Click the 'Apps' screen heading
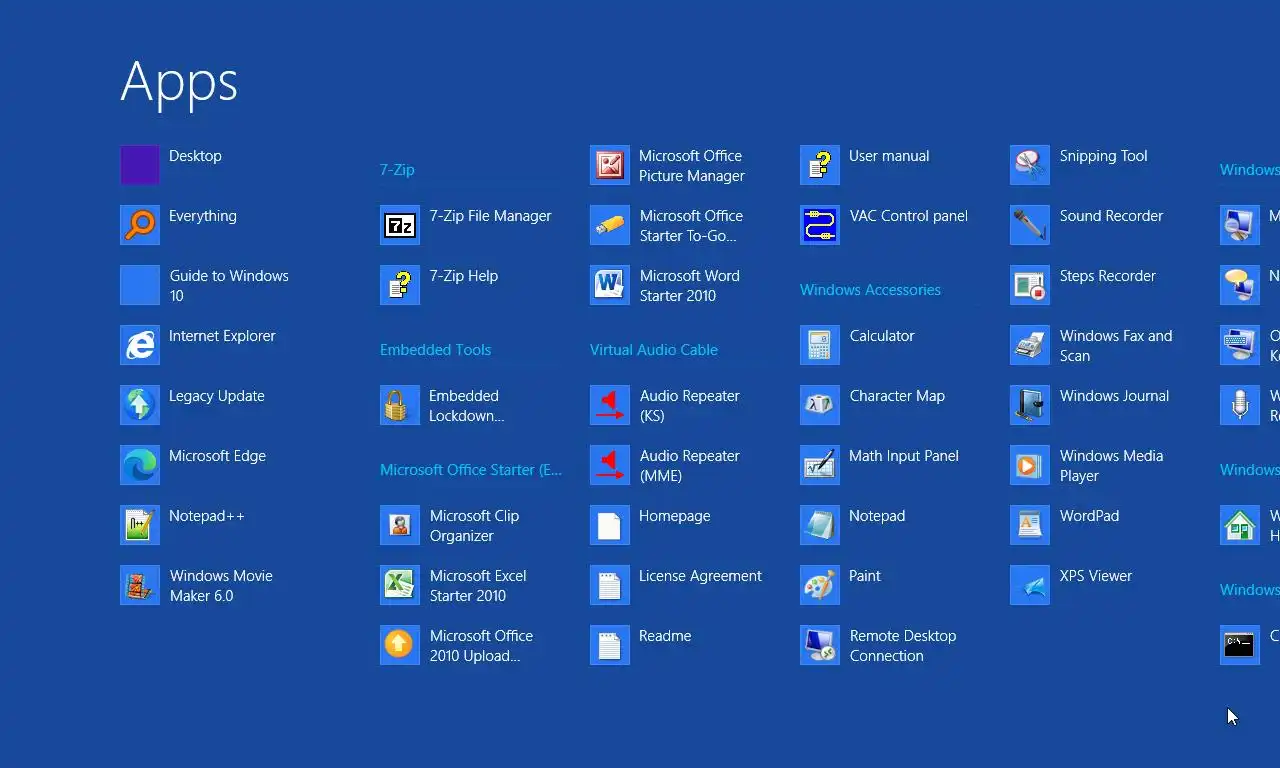 [179, 83]
